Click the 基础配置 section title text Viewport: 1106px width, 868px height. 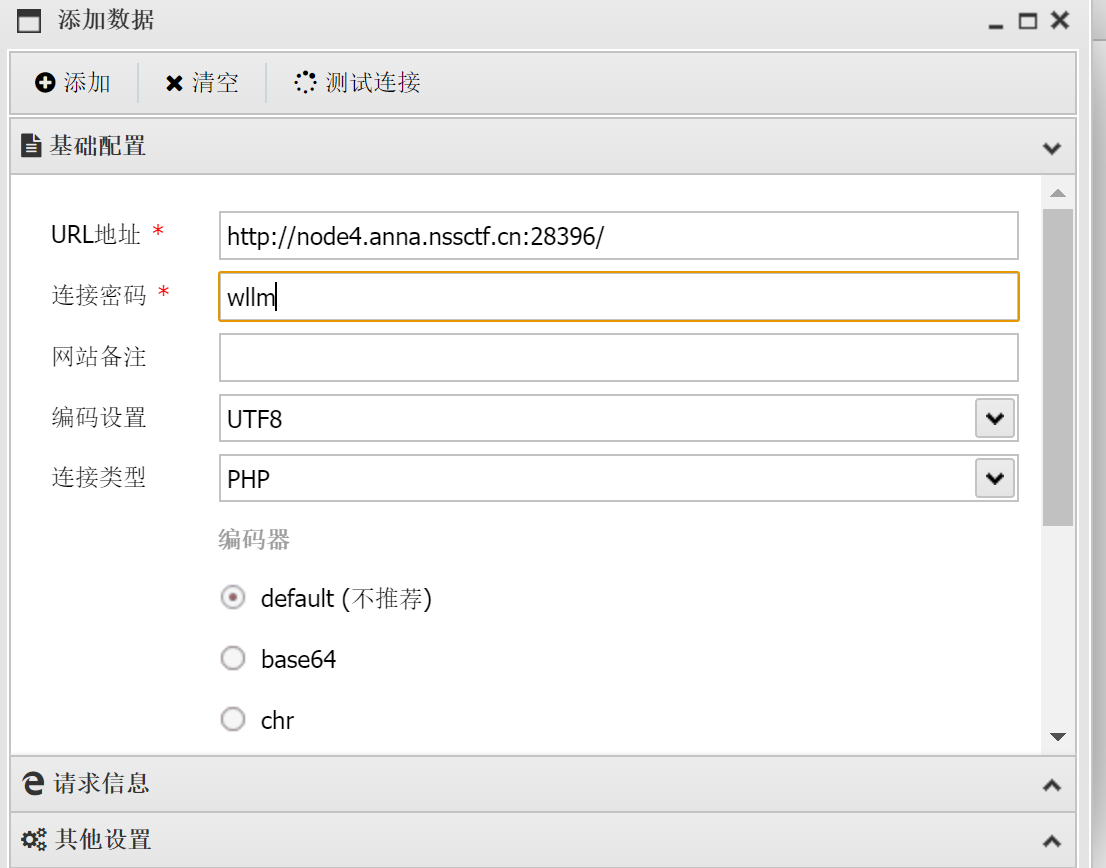click(x=98, y=145)
